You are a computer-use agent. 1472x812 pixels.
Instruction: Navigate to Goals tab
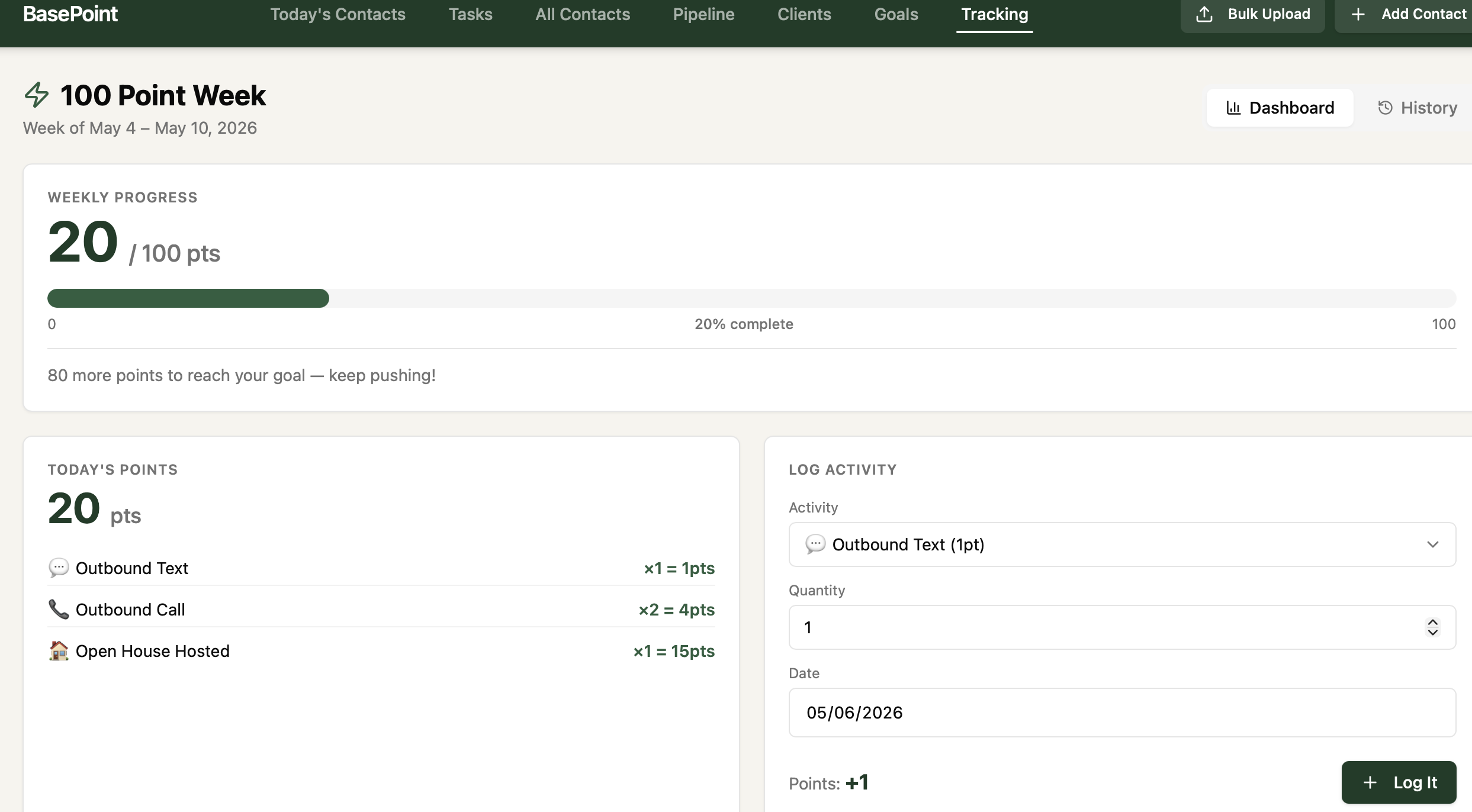point(896,14)
